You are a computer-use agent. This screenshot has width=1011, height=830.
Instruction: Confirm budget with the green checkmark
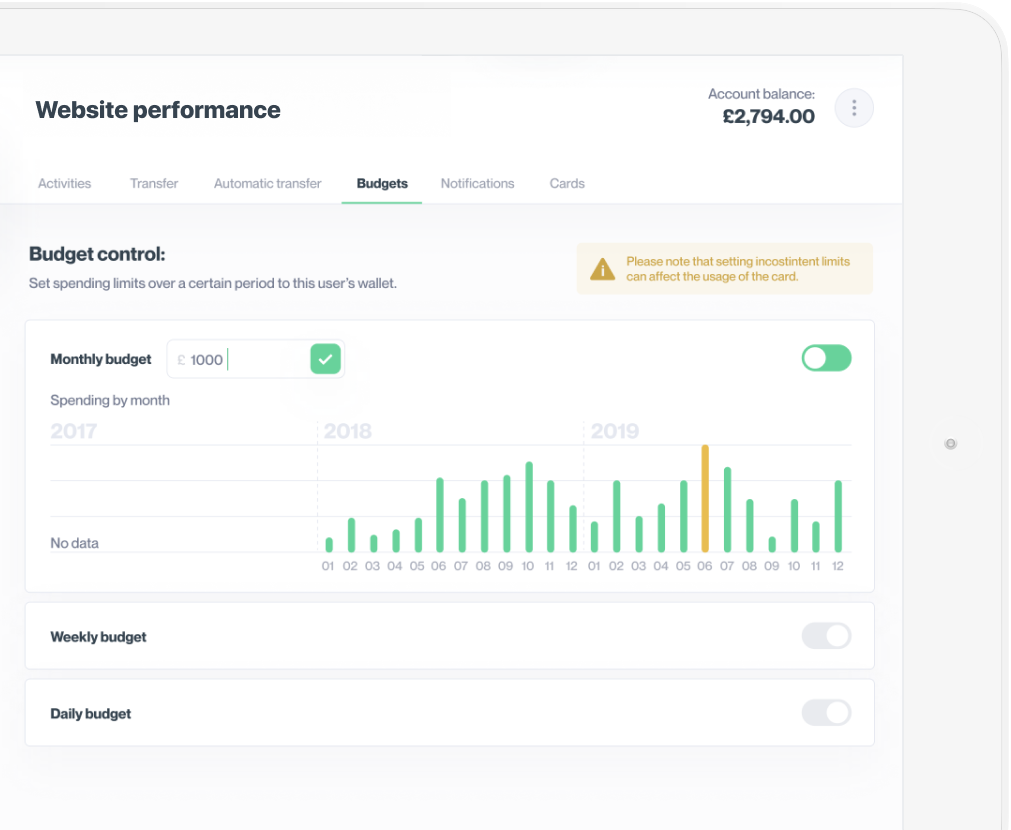[x=325, y=359]
